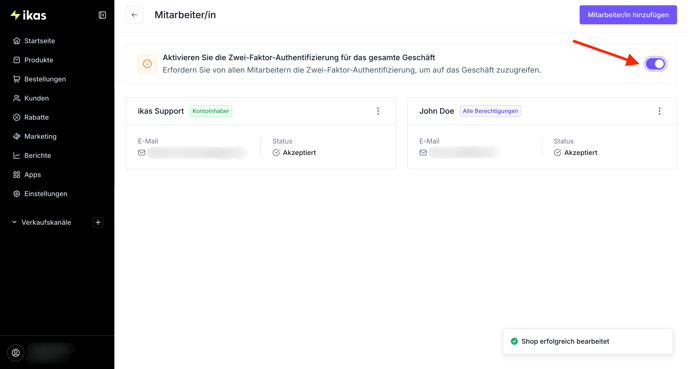Click the Rabatte discount icon
Screen dimensions: 688x369
[x=17, y=118]
